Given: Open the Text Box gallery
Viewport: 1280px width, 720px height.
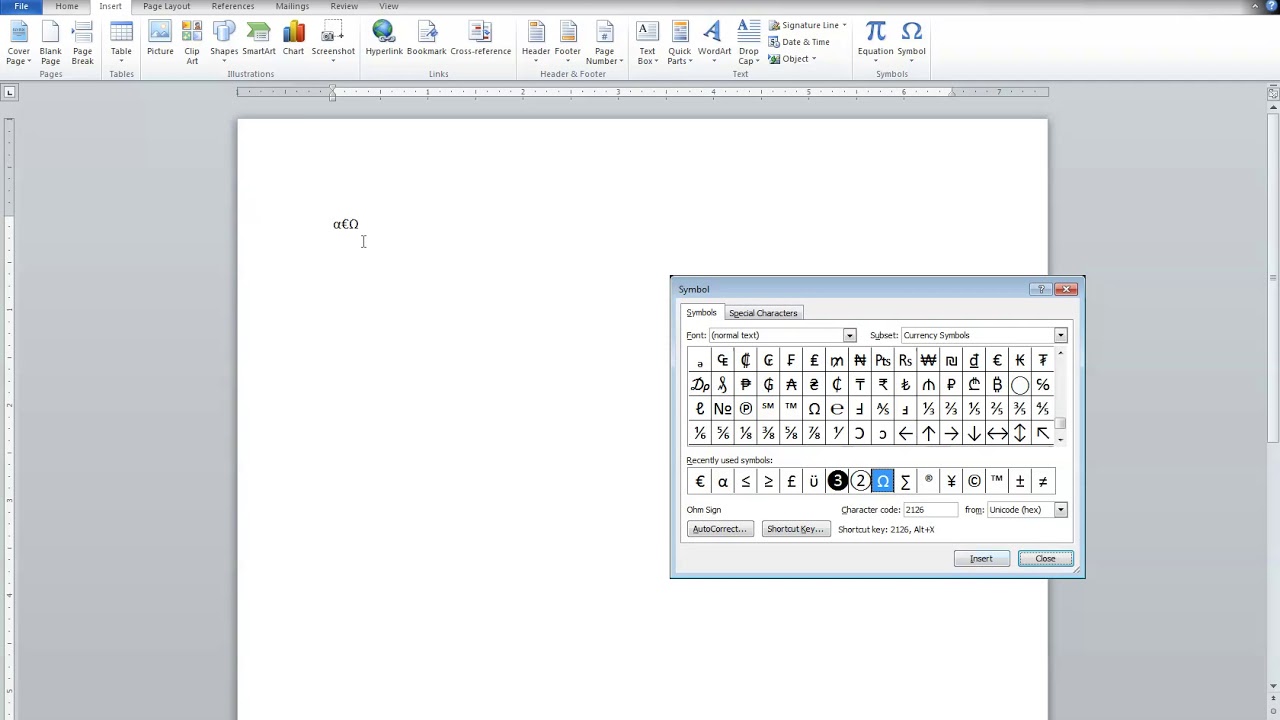Looking at the screenshot, I should (x=647, y=44).
